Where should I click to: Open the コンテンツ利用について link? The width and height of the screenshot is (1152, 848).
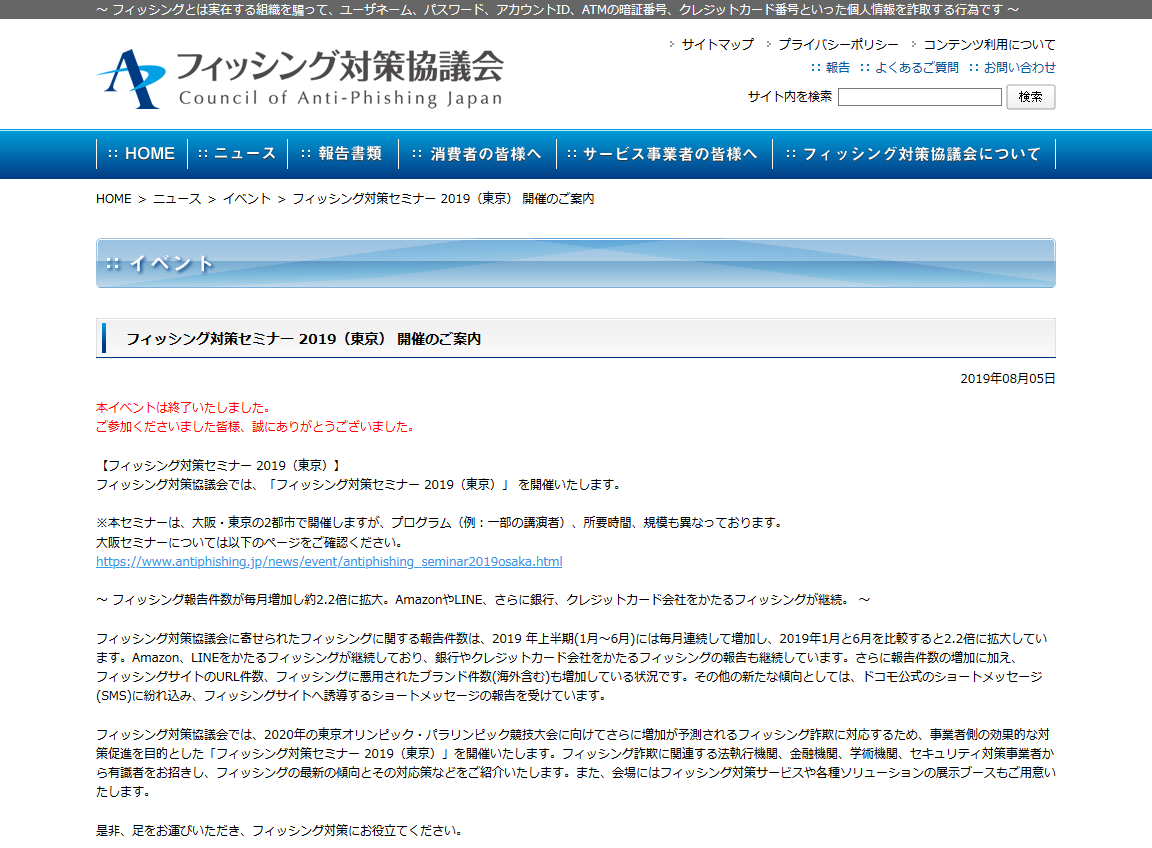point(988,45)
